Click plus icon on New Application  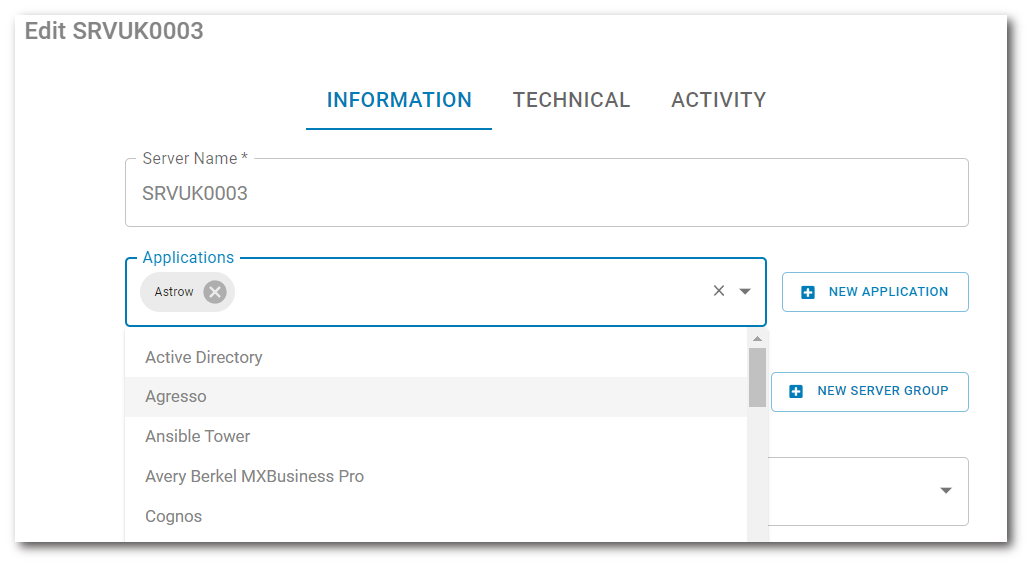(x=808, y=292)
